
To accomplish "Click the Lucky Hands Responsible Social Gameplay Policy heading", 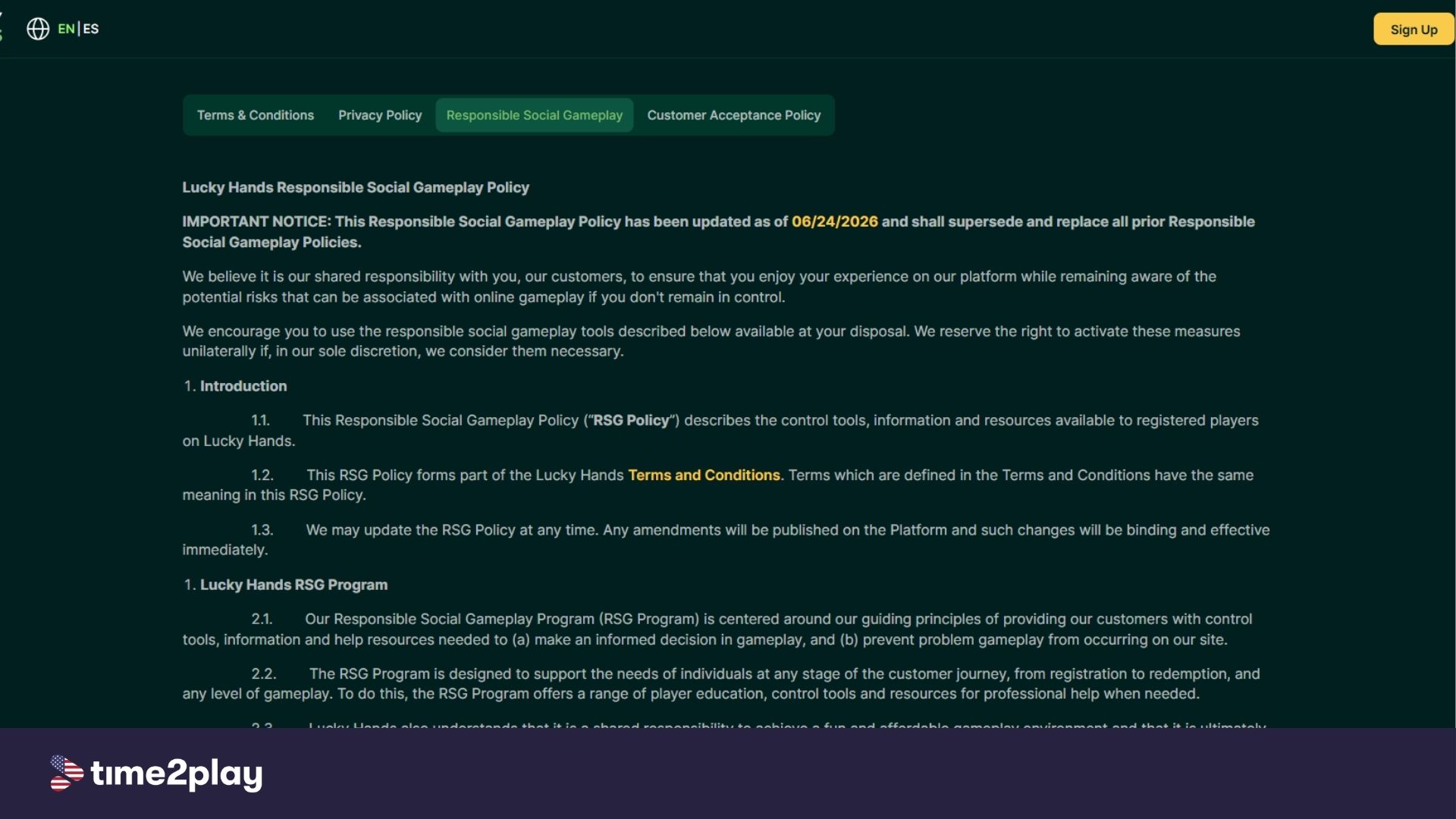I will [356, 187].
